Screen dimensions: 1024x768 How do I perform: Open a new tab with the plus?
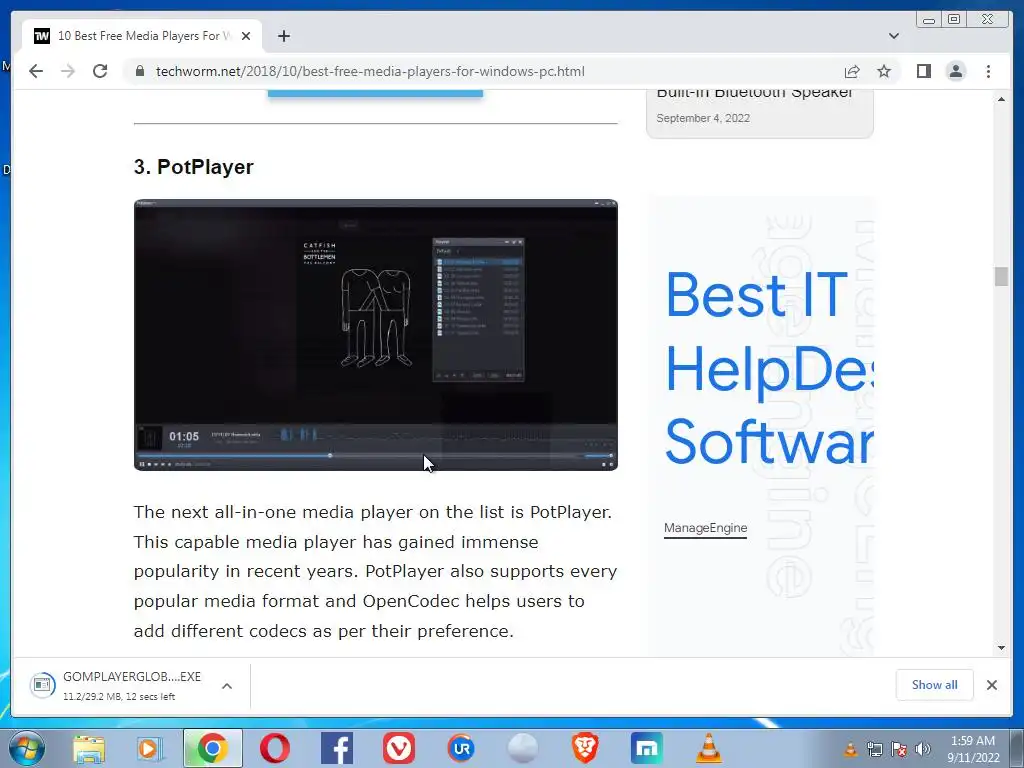coord(283,36)
